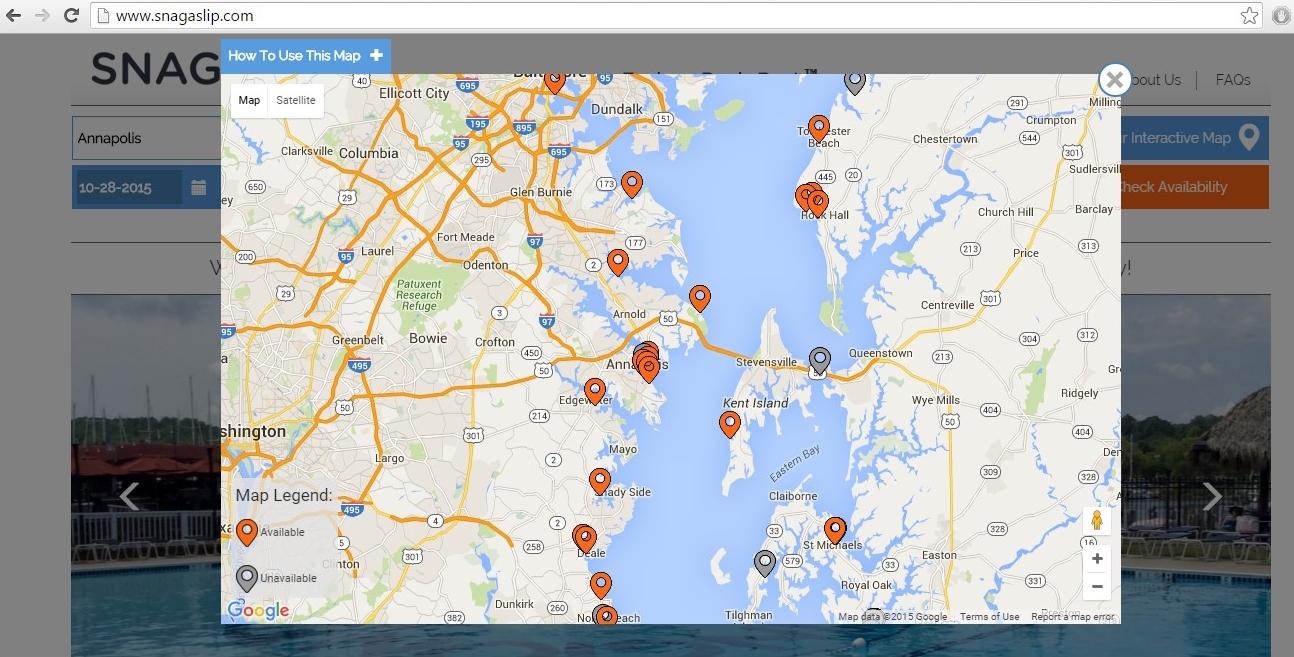Click the browser back arrow
Viewport: 1294px width, 657px height.
click(x=14, y=16)
